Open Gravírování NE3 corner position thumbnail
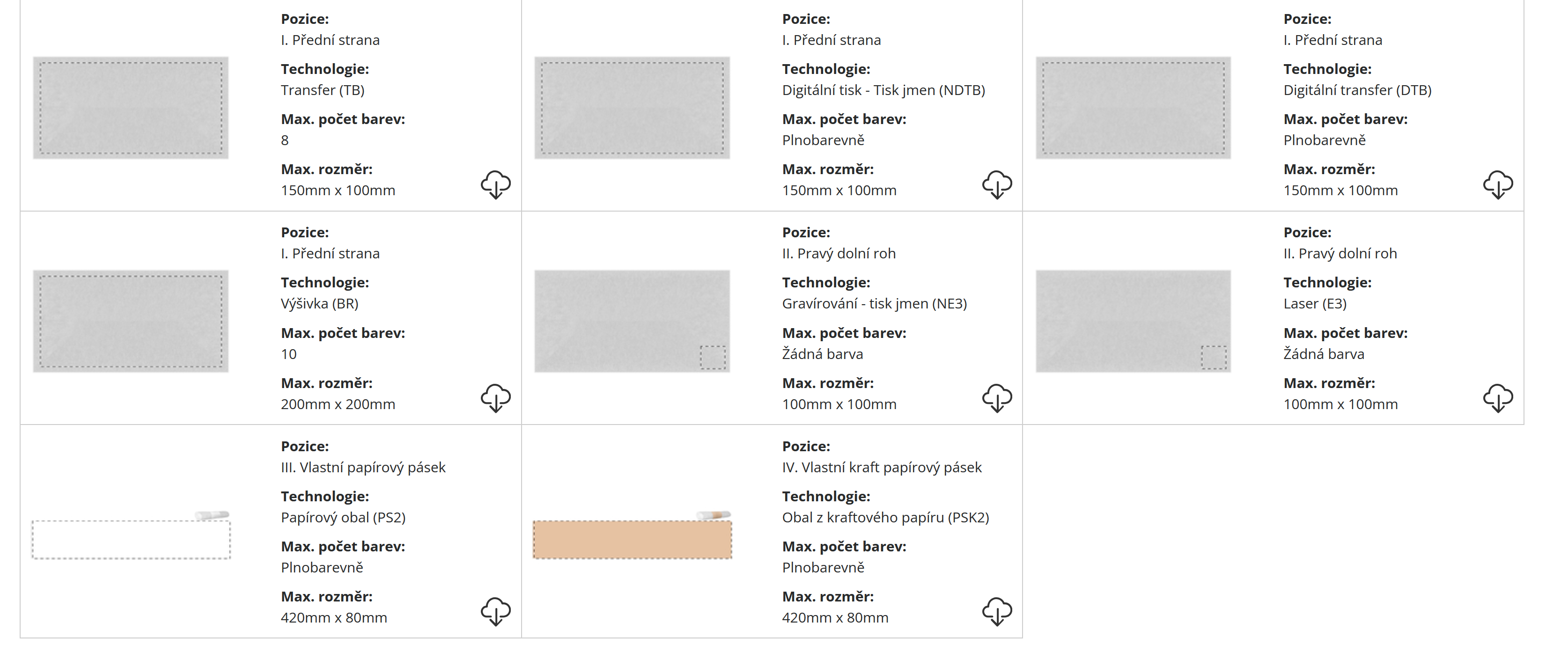Image resolution: width=1568 pixels, height=645 pixels. pos(632,321)
